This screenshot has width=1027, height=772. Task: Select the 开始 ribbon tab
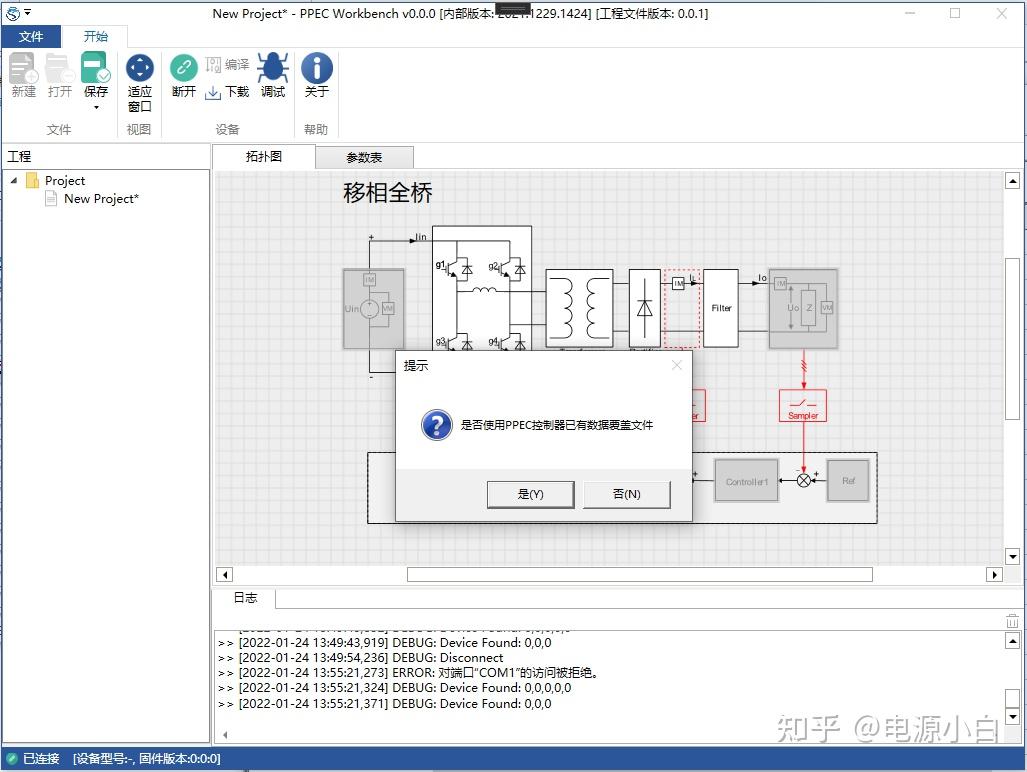click(96, 37)
